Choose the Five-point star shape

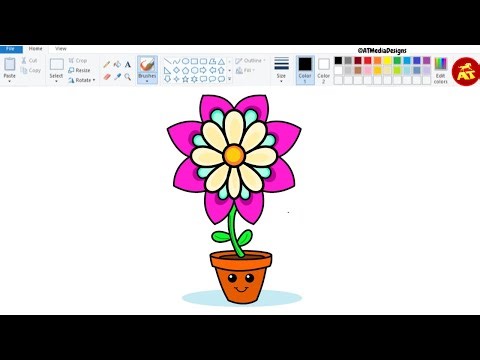click(x=185, y=79)
